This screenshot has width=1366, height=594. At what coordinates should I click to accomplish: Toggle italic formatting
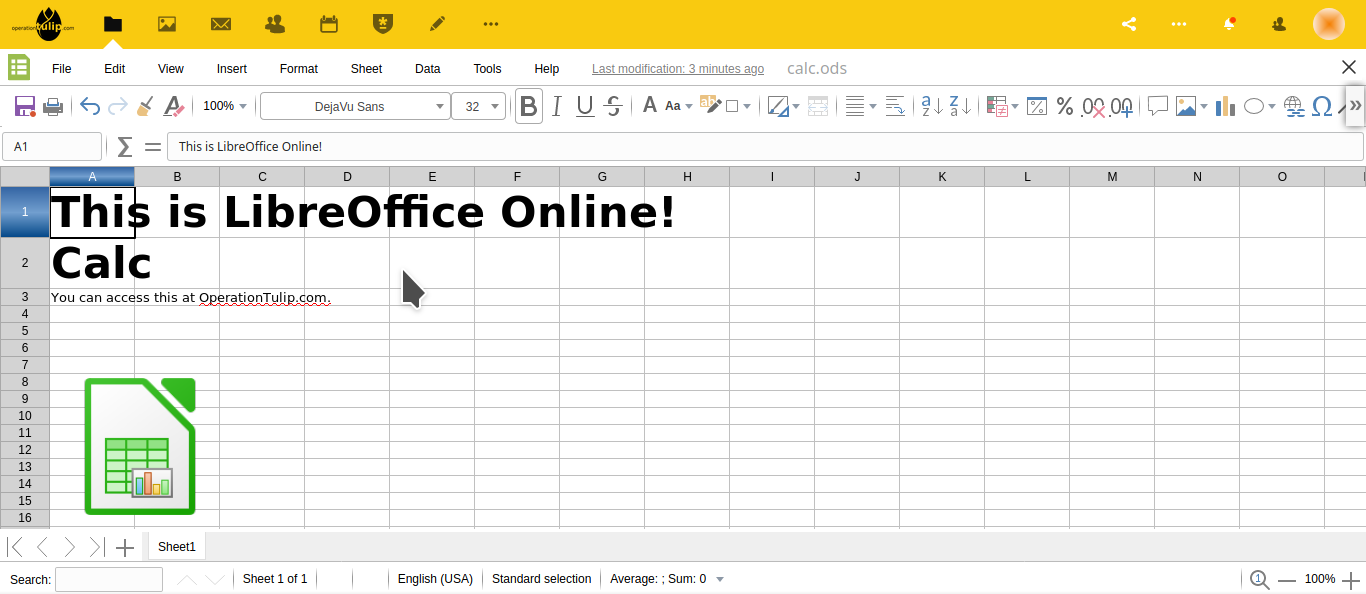click(557, 106)
